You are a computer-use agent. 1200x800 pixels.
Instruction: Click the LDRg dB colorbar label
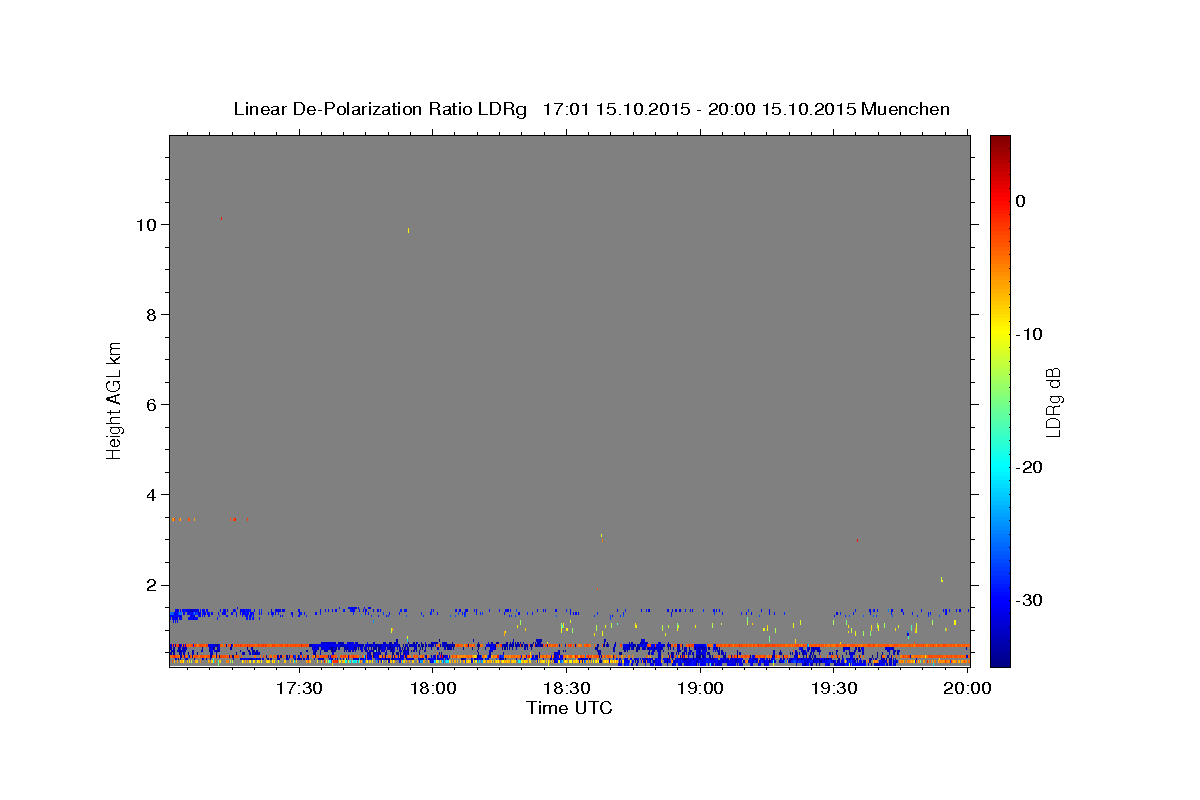coord(1053,401)
